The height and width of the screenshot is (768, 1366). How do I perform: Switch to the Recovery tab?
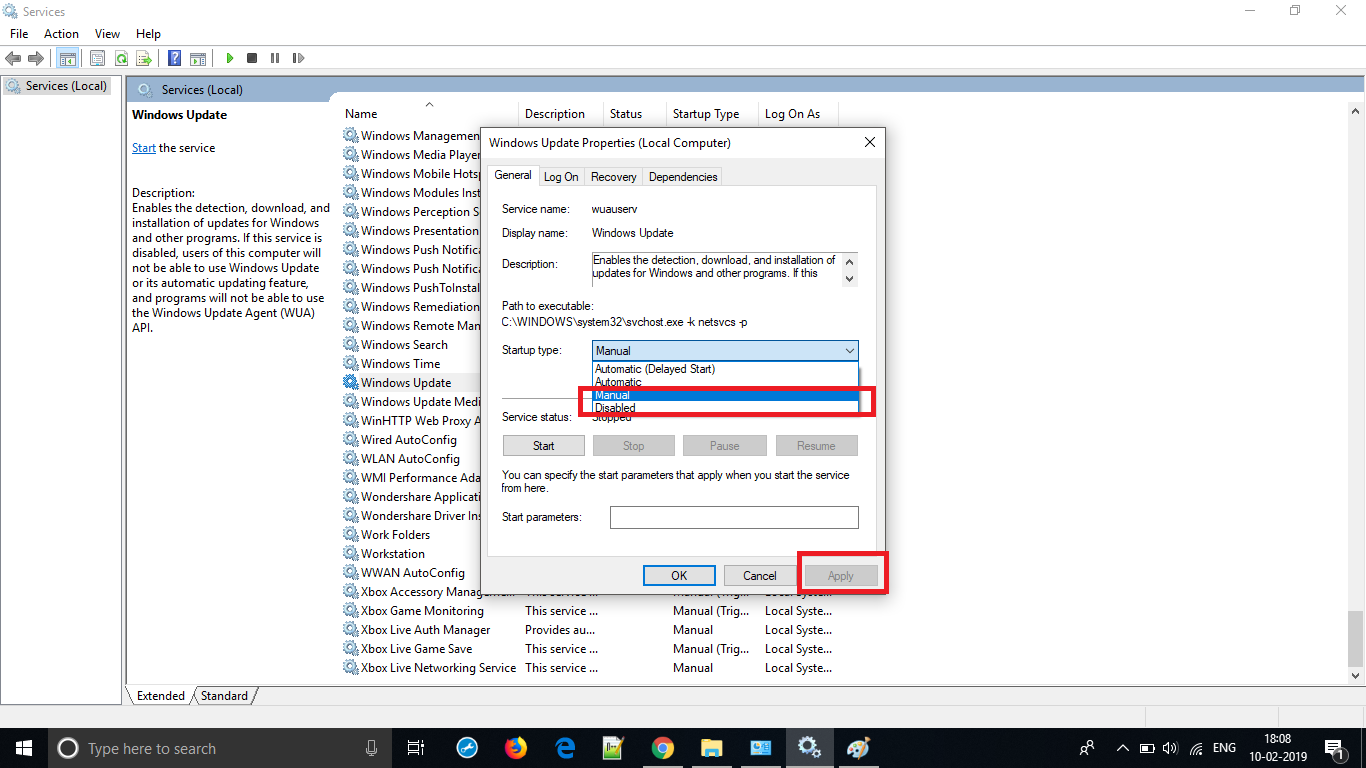(614, 177)
